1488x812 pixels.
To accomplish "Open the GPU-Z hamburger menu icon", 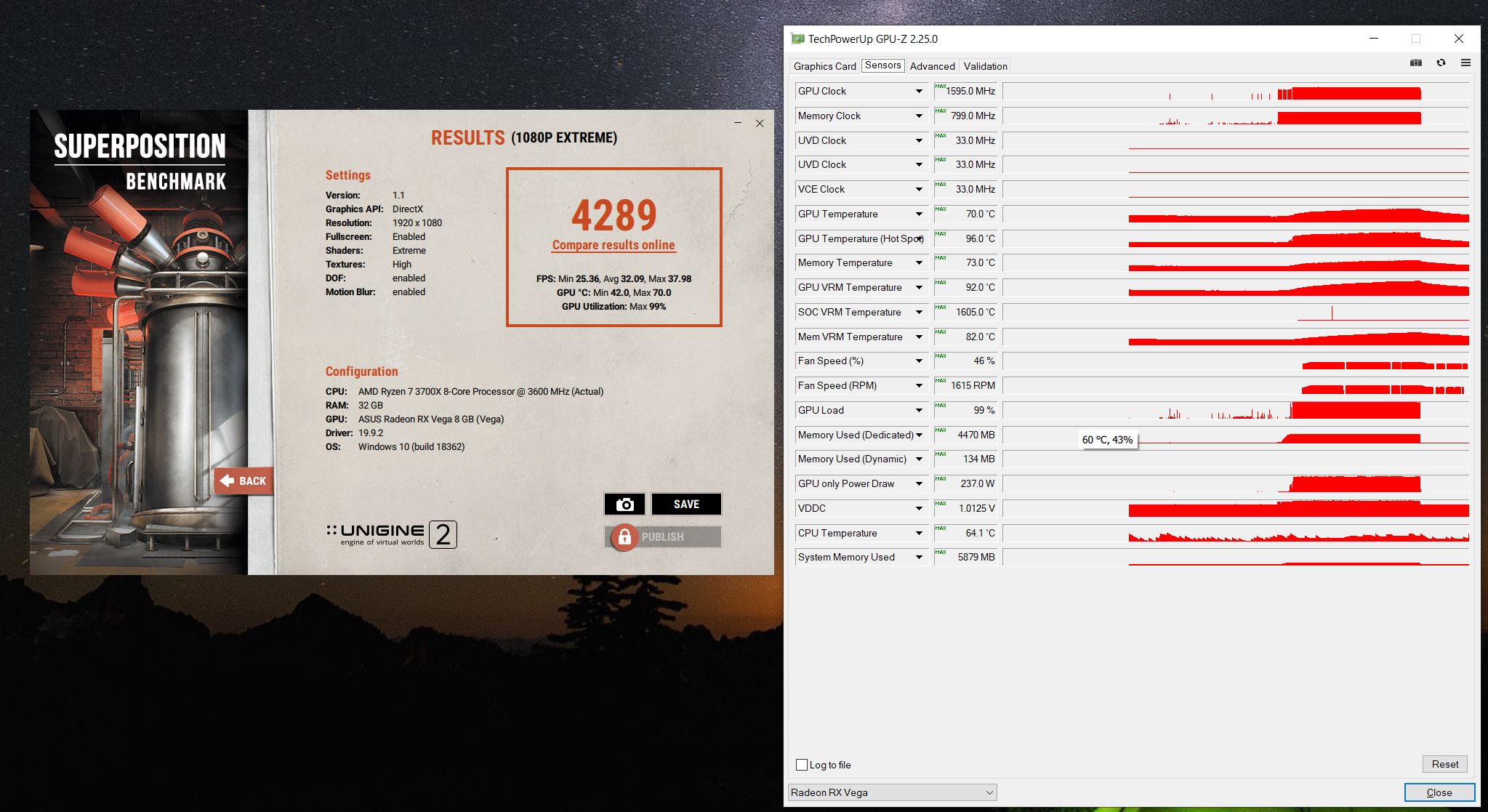I will (1465, 63).
